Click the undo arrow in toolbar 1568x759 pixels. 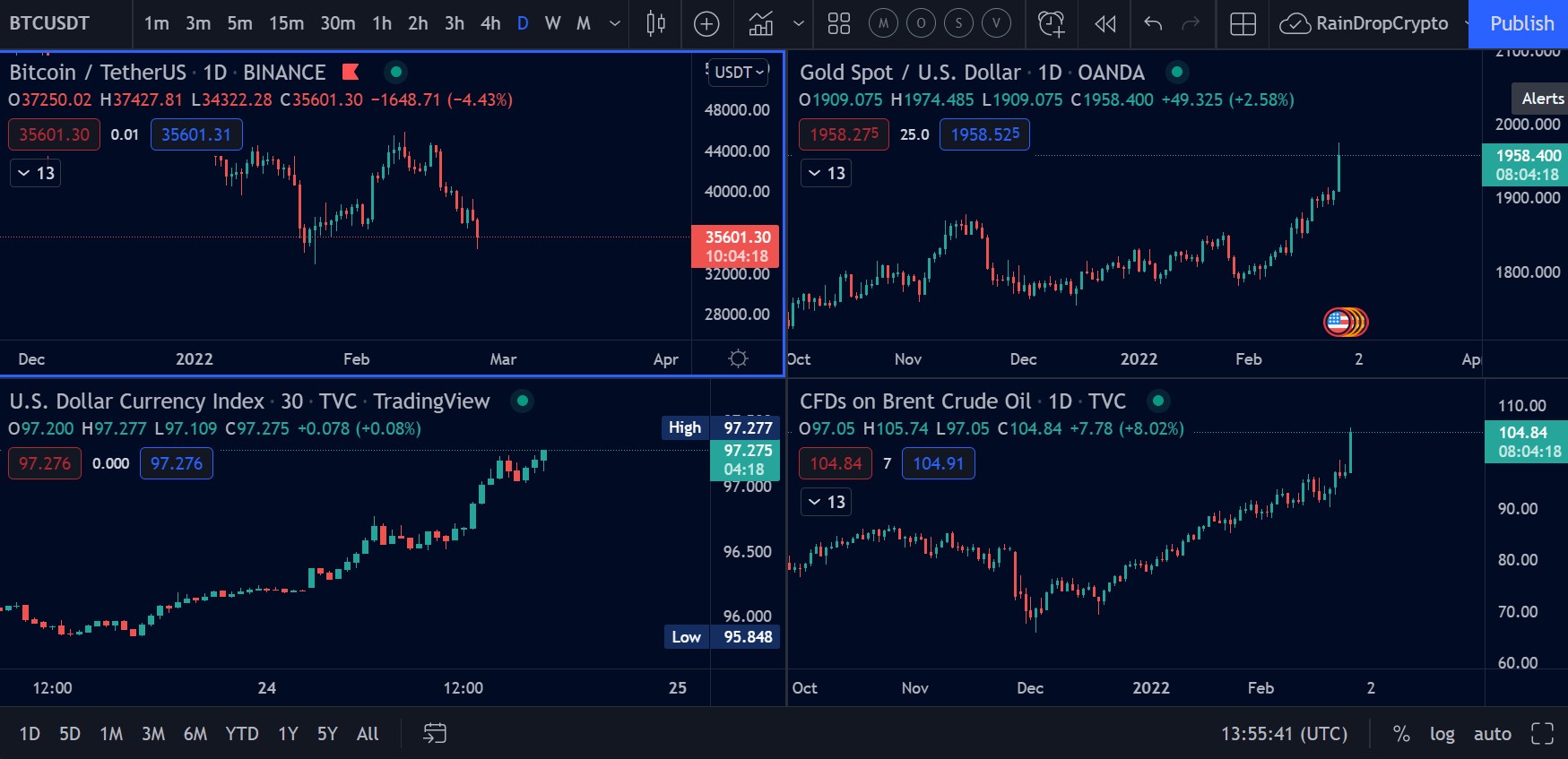tap(1153, 24)
